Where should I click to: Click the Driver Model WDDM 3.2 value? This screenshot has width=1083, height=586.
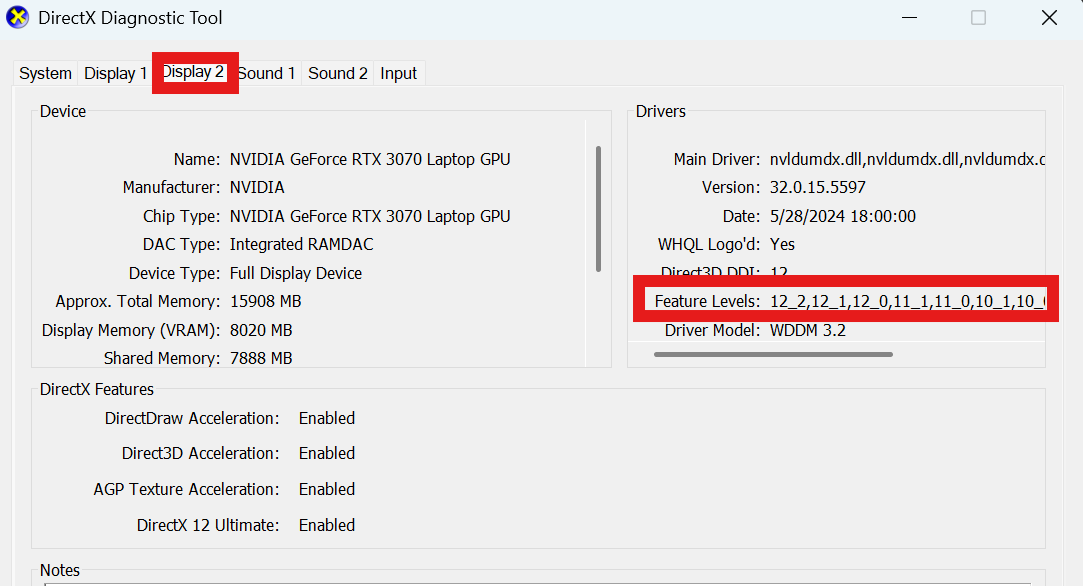pos(807,330)
